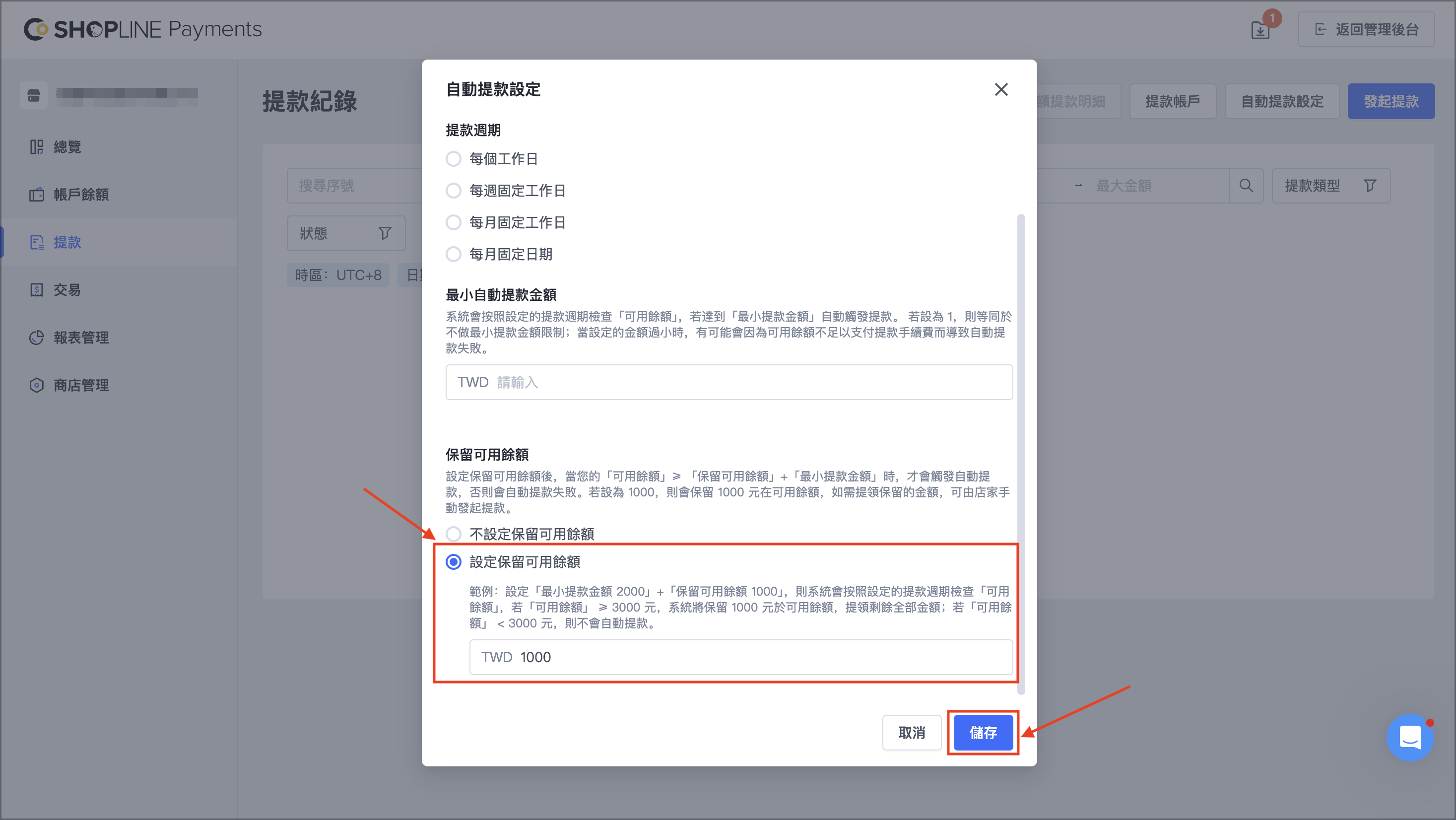Select the 每週固定工作日 radio option

coord(453,191)
